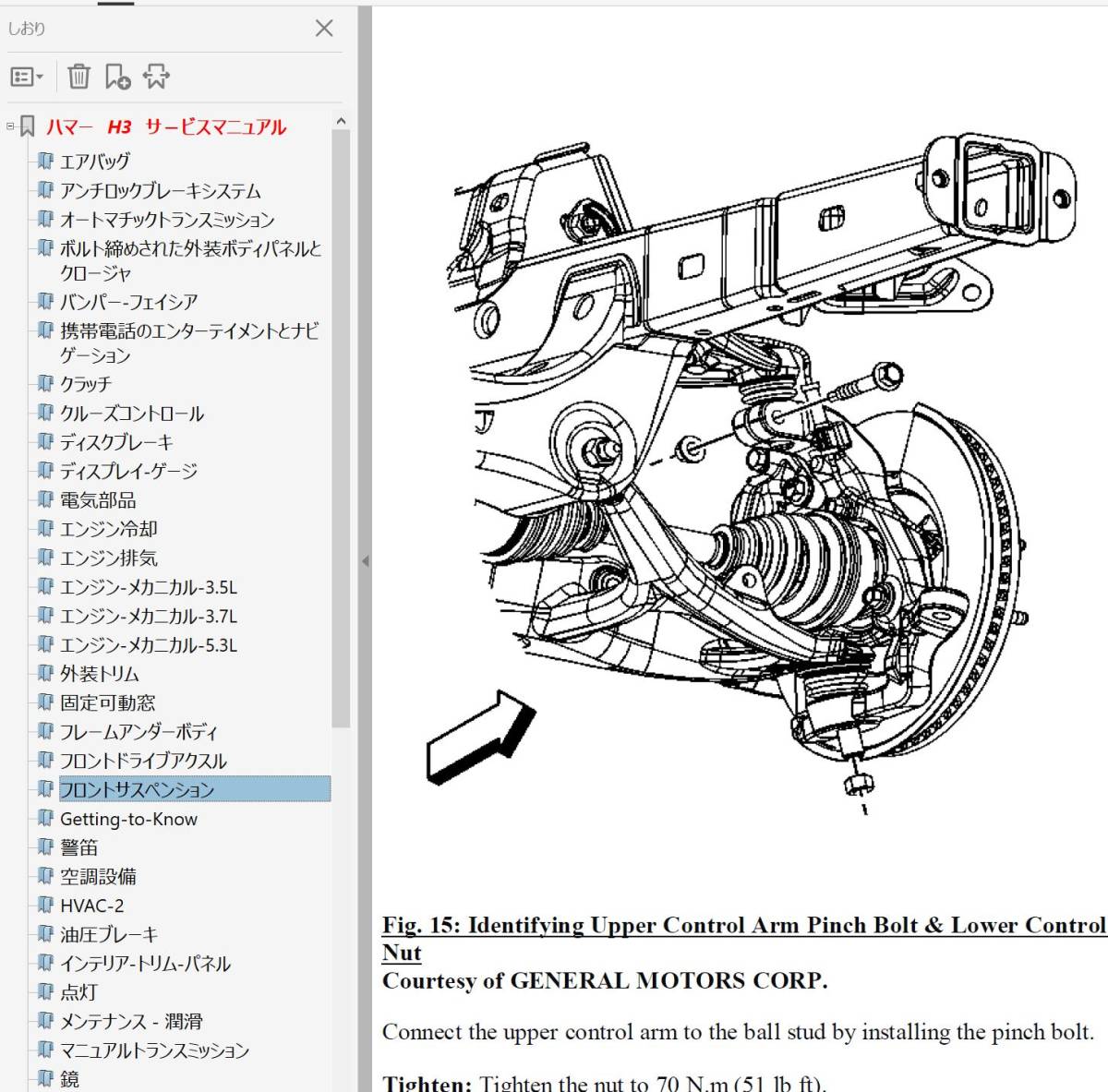Open the bookmark options menu icon
Viewport: 1108px width, 1092px height.
click(x=26, y=77)
